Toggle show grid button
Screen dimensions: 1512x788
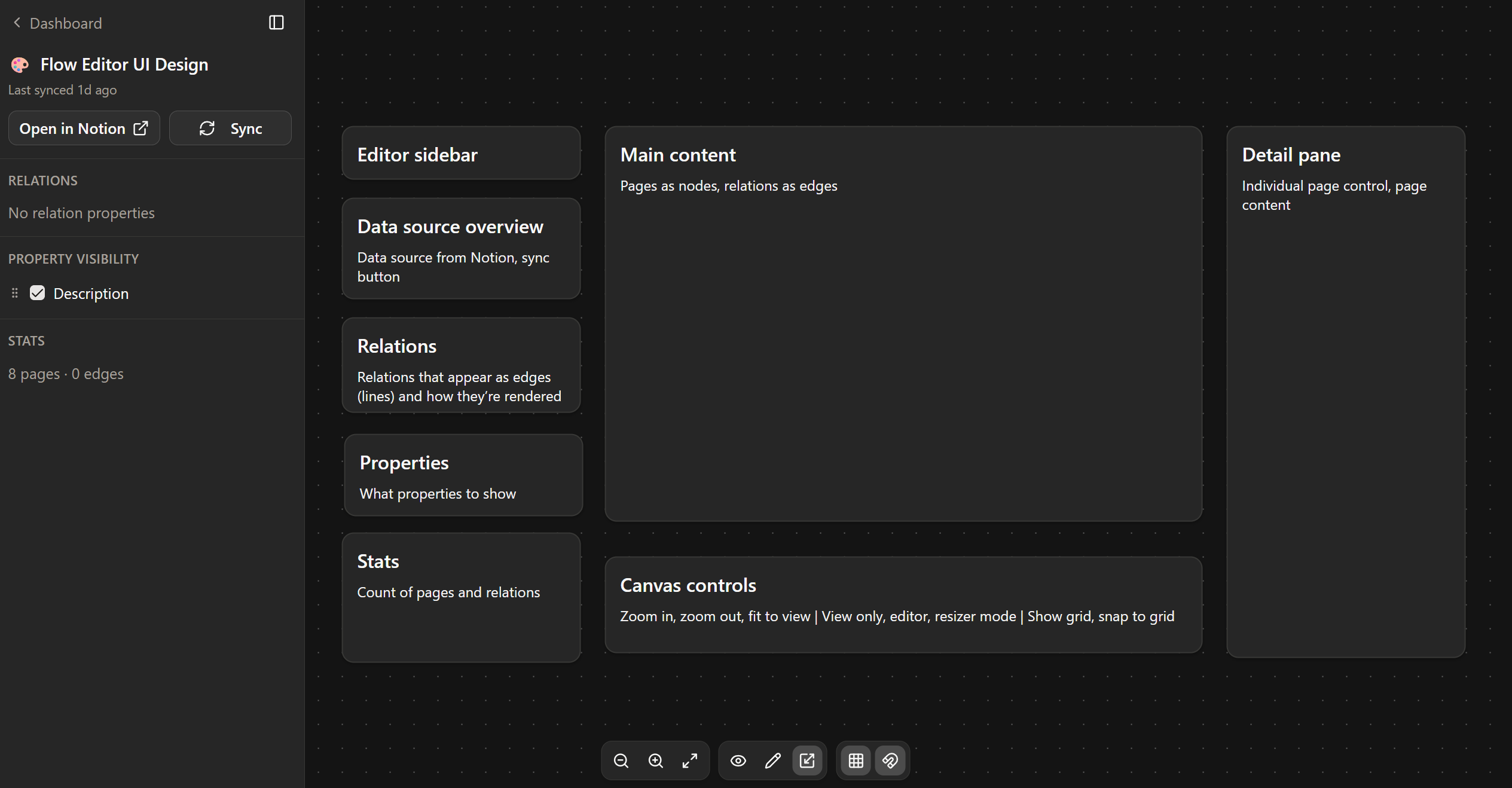856,760
